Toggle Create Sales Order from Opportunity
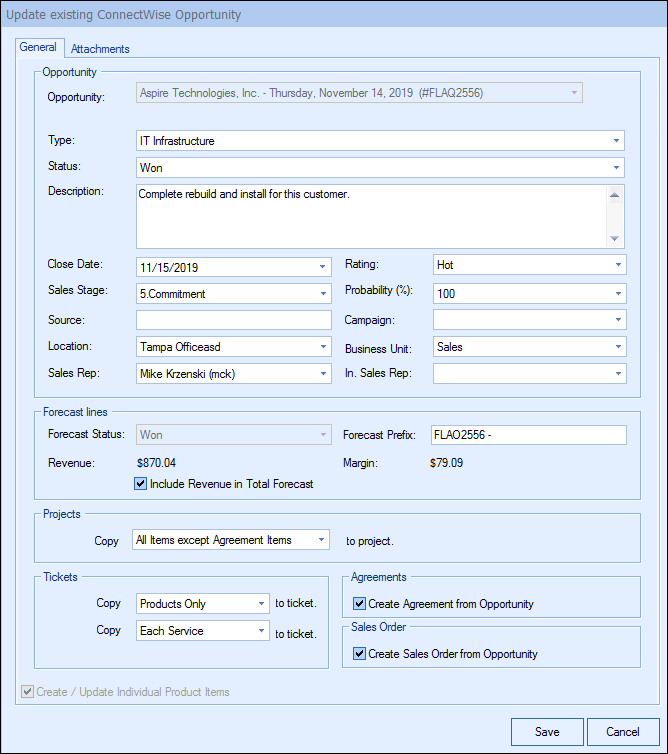The width and height of the screenshot is (668, 754). click(x=360, y=654)
